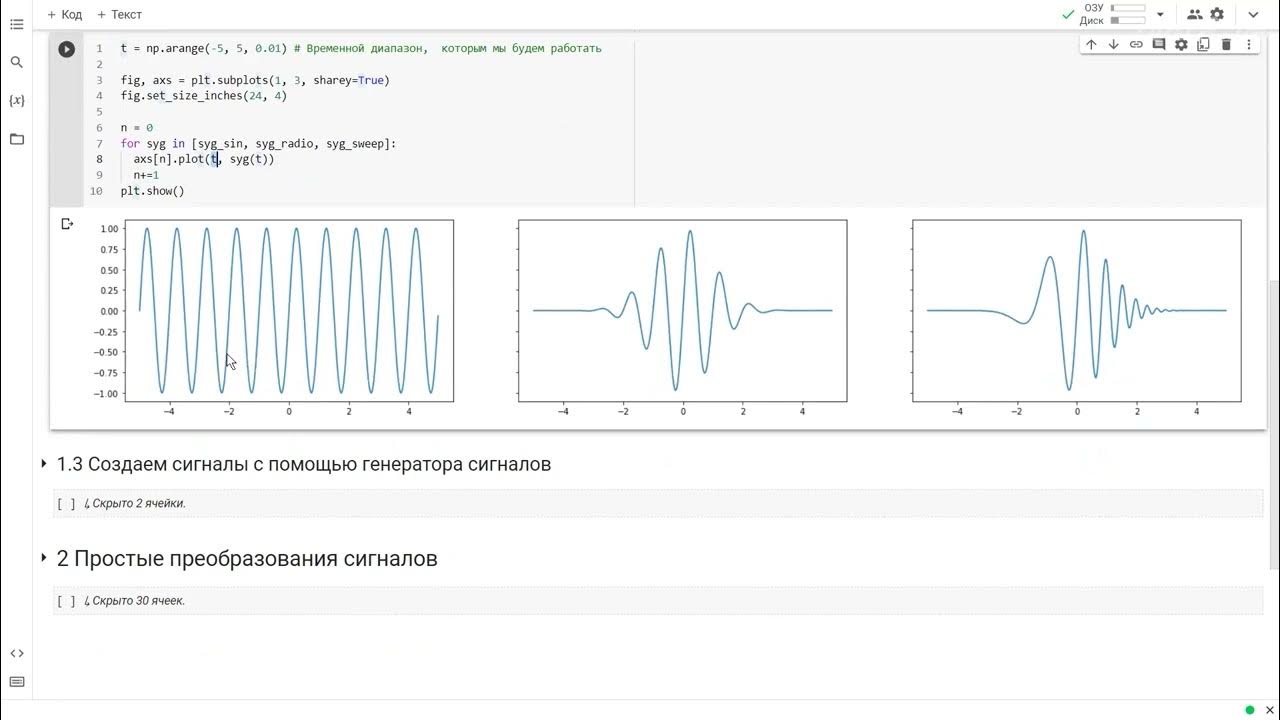Open the code snippets panel
The image size is (1280, 720).
pyautogui.click(x=16, y=653)
